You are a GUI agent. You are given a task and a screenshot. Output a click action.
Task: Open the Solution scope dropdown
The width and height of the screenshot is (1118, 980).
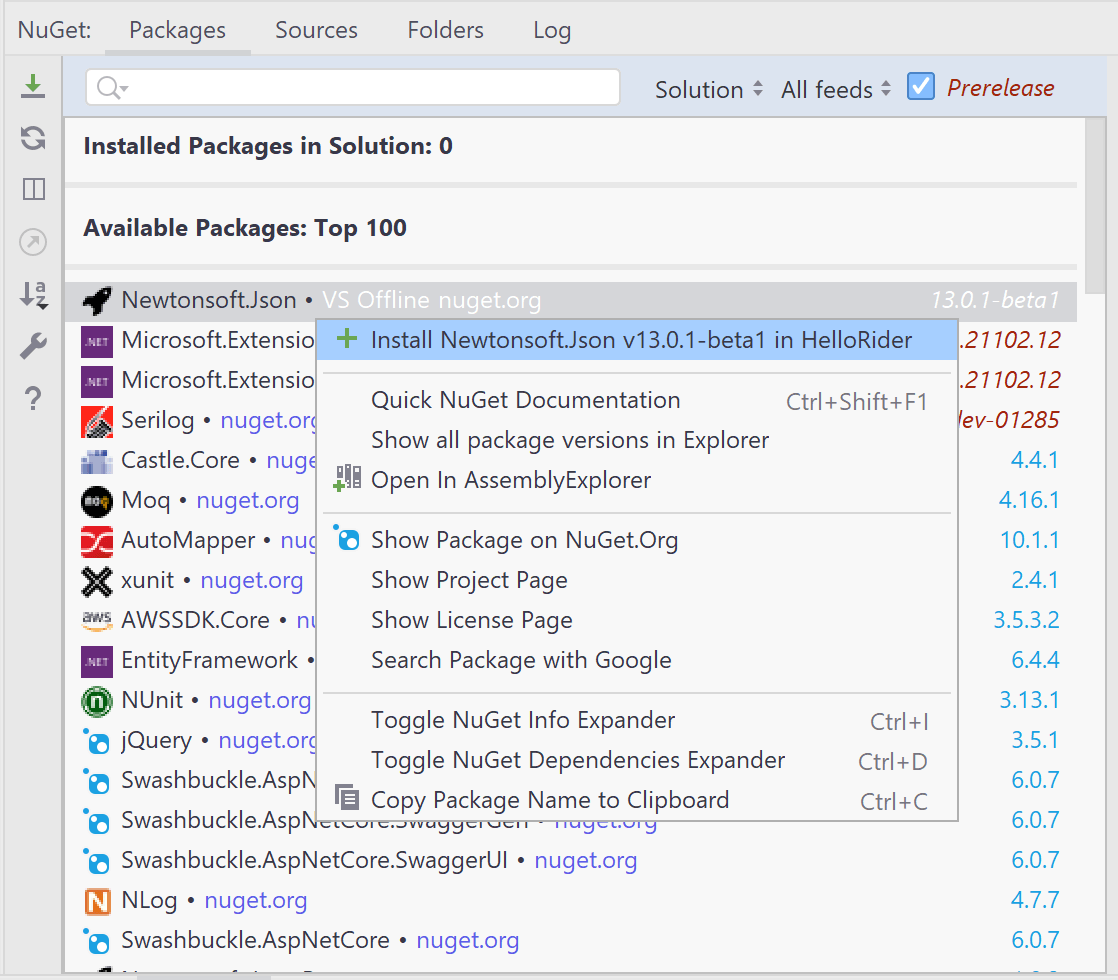point(709,89)
